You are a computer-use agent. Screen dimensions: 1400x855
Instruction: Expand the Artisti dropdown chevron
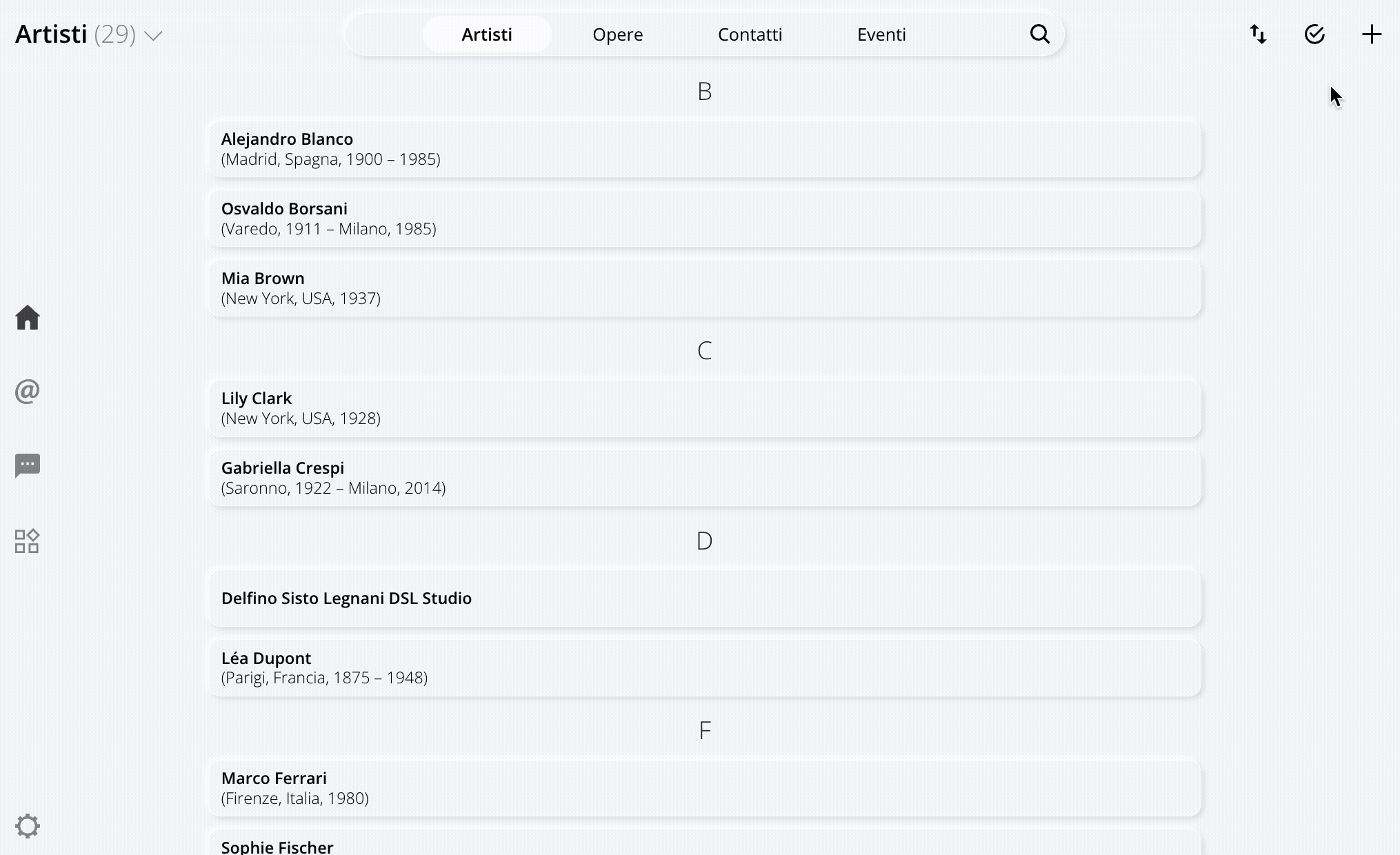153,36
